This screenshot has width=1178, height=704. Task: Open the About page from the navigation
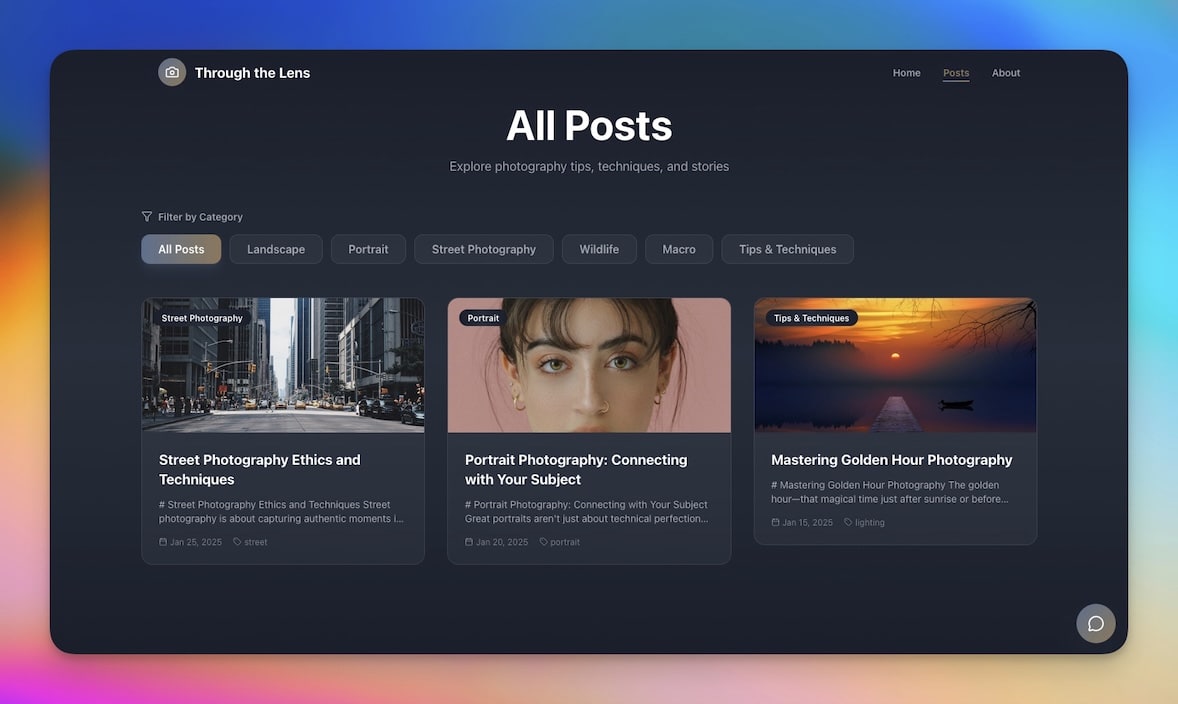1006,72
